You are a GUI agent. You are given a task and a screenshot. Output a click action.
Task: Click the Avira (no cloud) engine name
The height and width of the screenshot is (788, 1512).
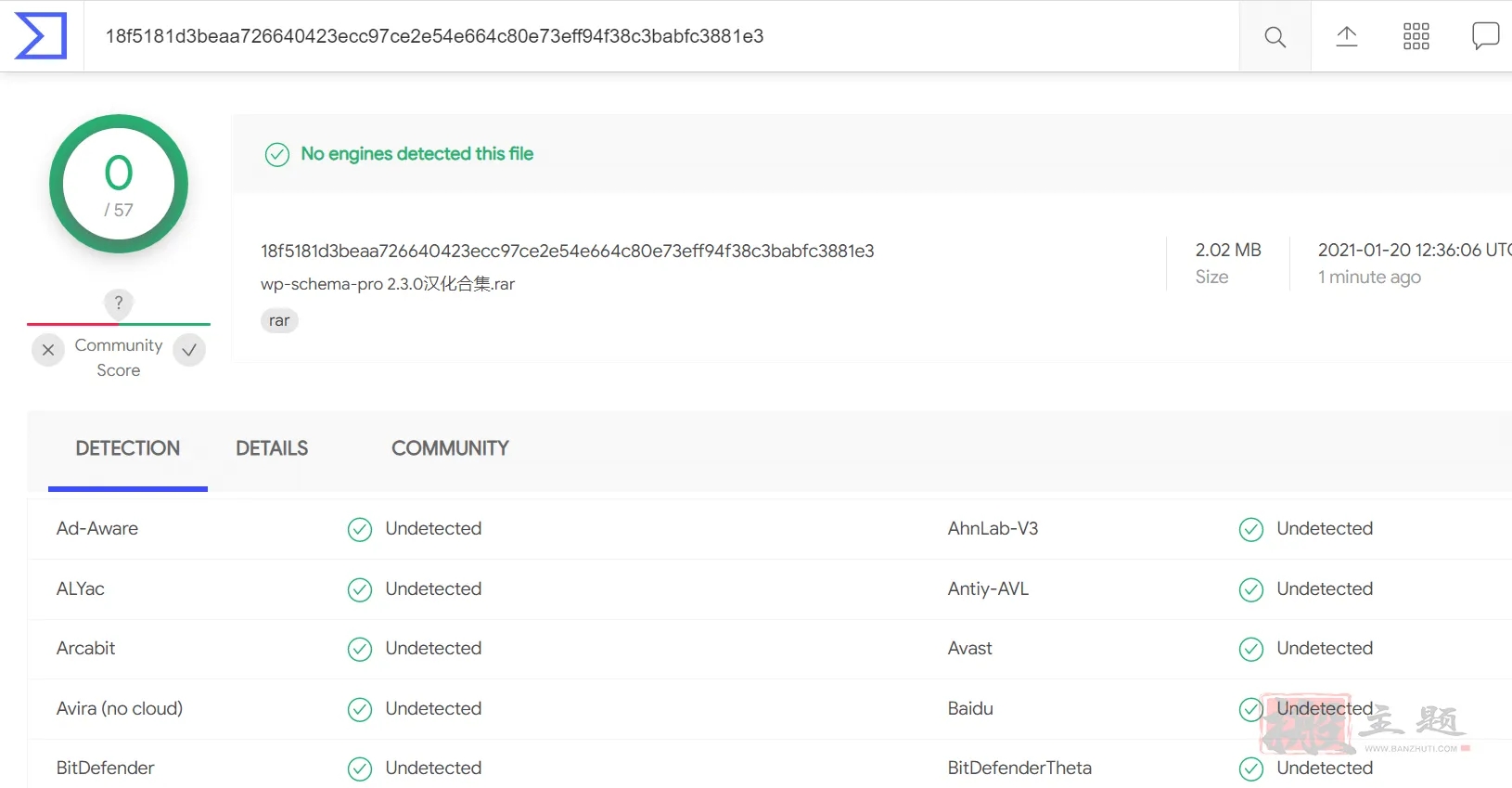120,708
